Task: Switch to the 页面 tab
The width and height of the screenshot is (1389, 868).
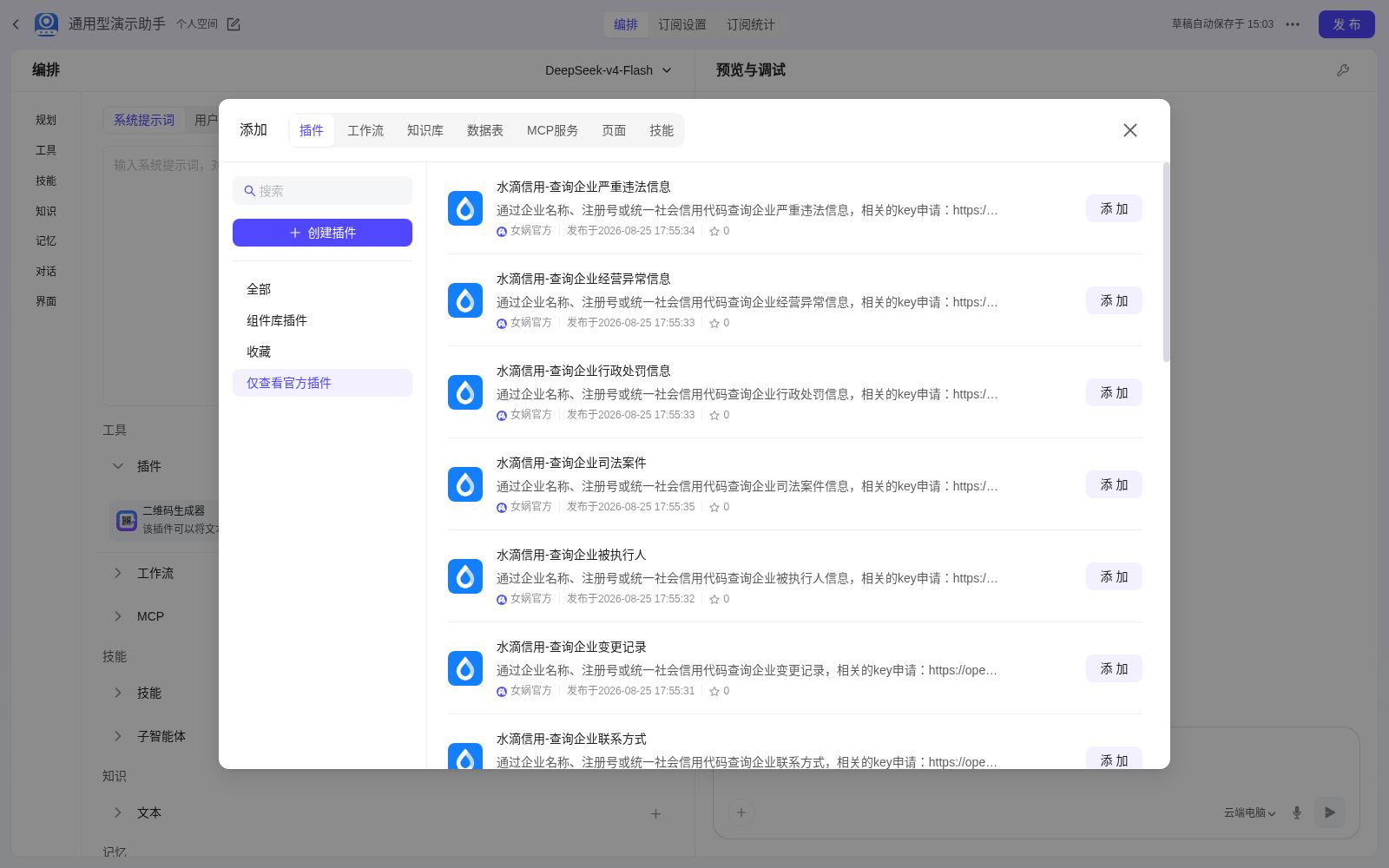Action: click(614, 130)
